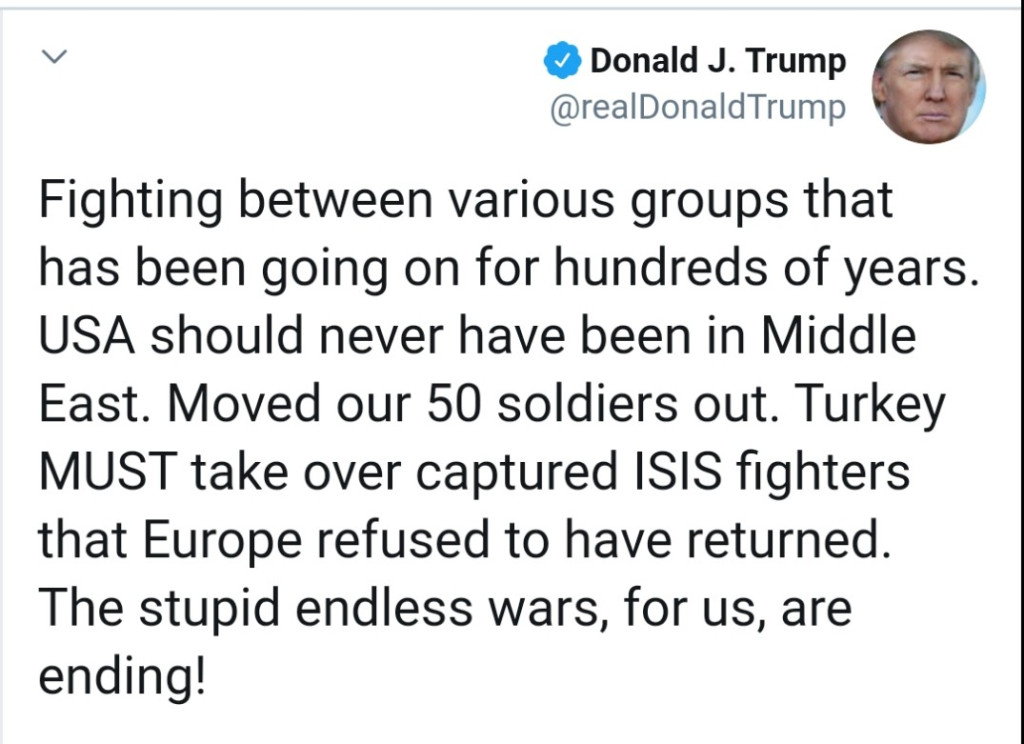Click the blue verified badge icon

coord(561,62)
